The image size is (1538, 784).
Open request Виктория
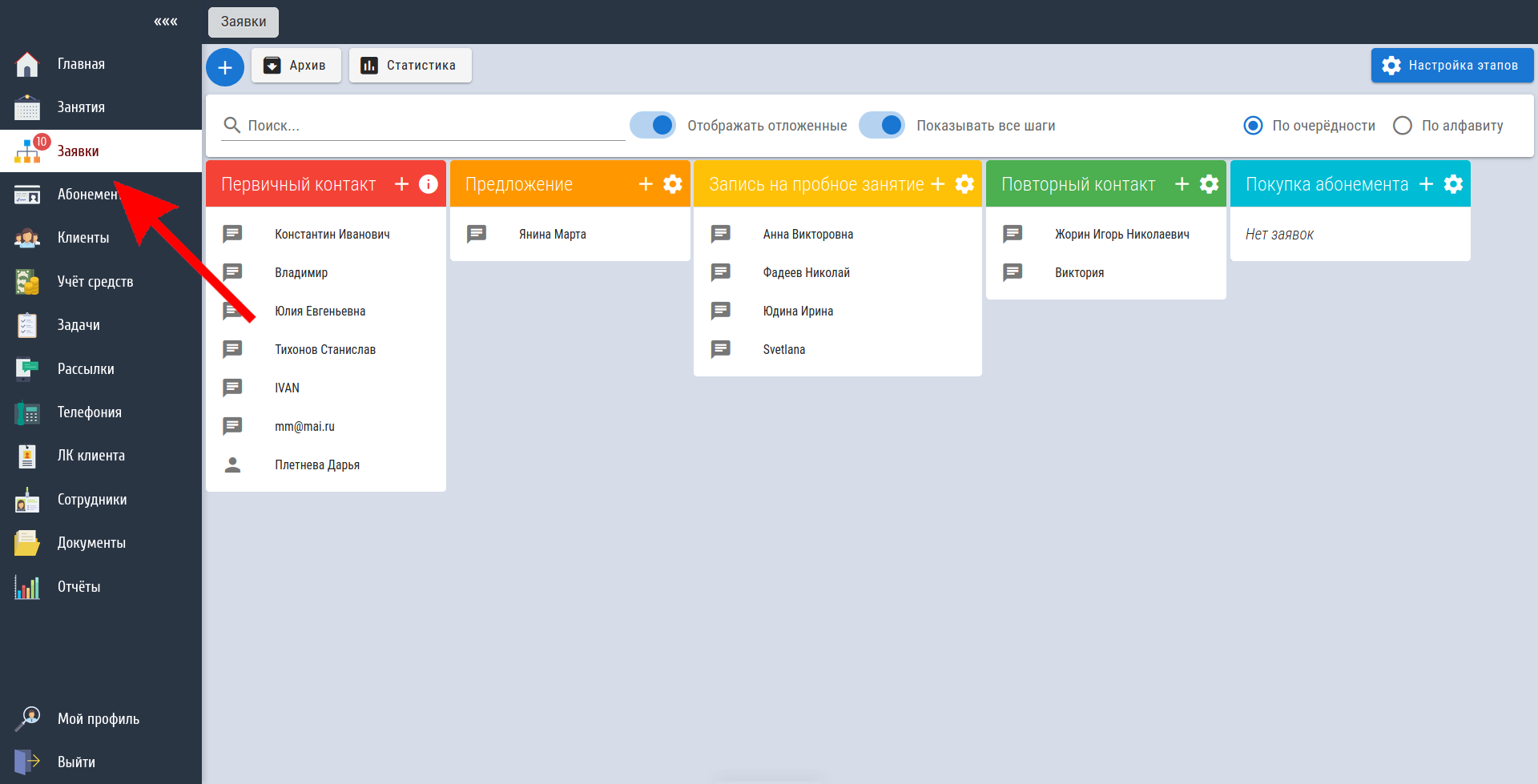point(1079,272)
